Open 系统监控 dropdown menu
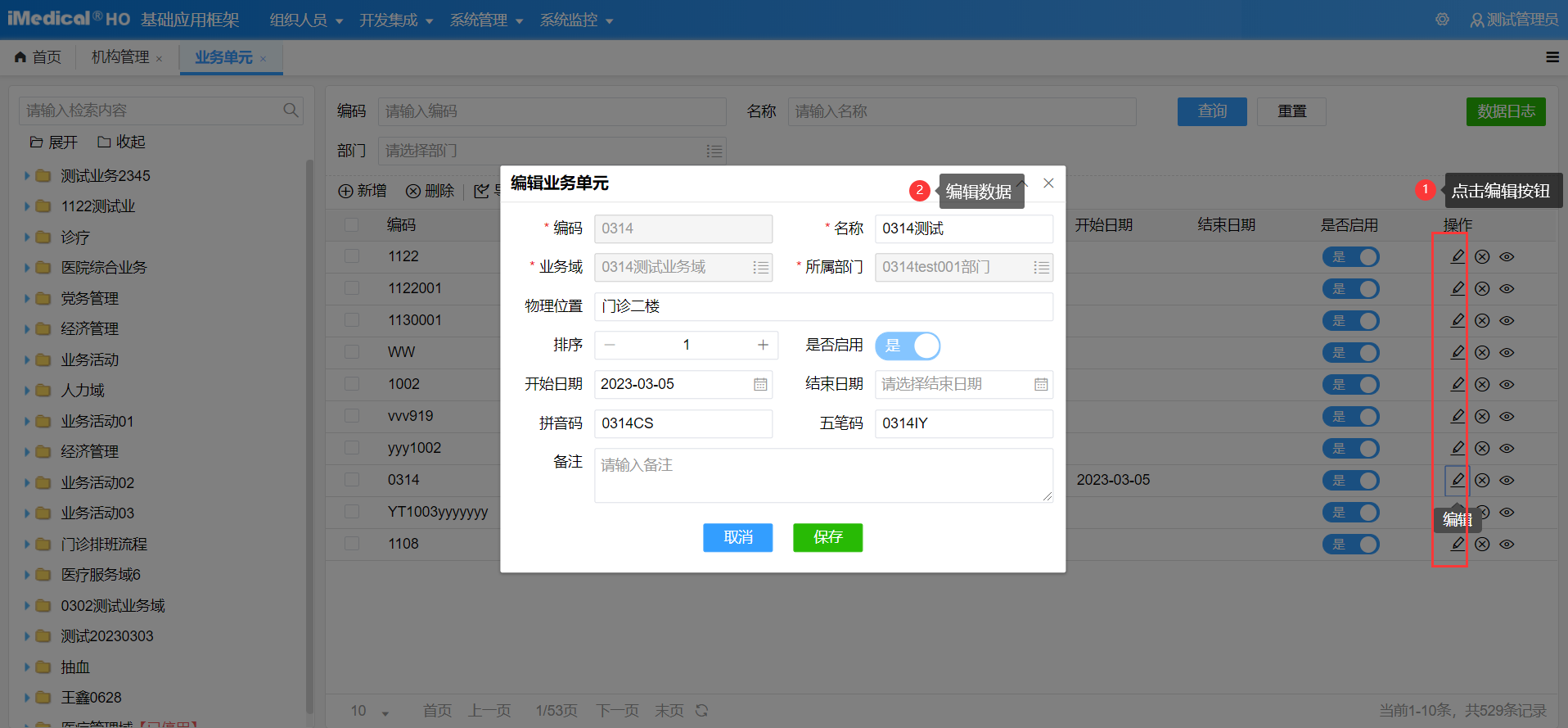The width and height of the screenshot is (1568, 728). [576, 20]
